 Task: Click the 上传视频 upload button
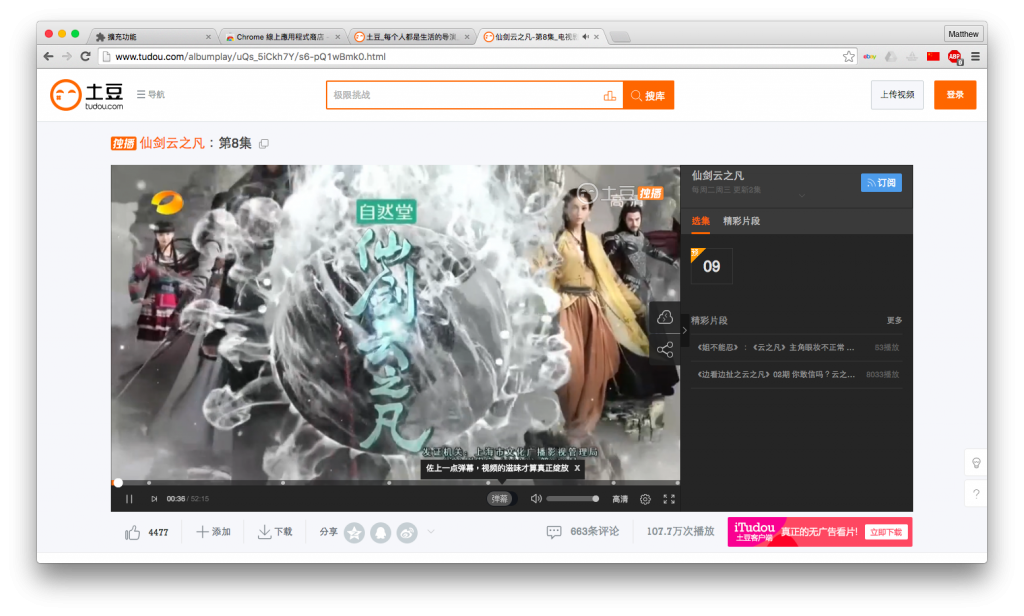coord(897,95)
